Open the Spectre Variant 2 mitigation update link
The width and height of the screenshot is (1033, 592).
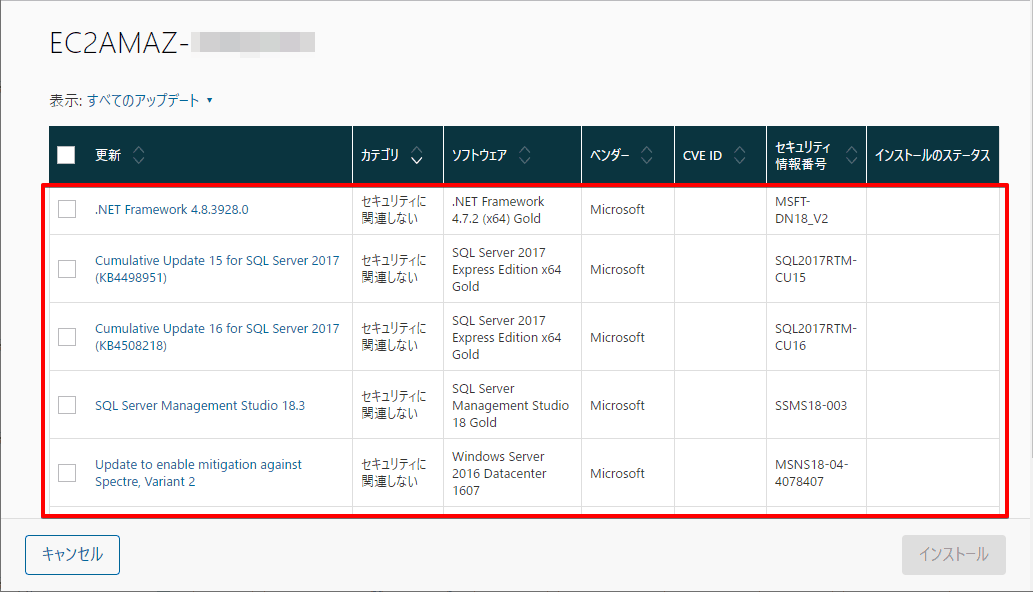[198, 473]
